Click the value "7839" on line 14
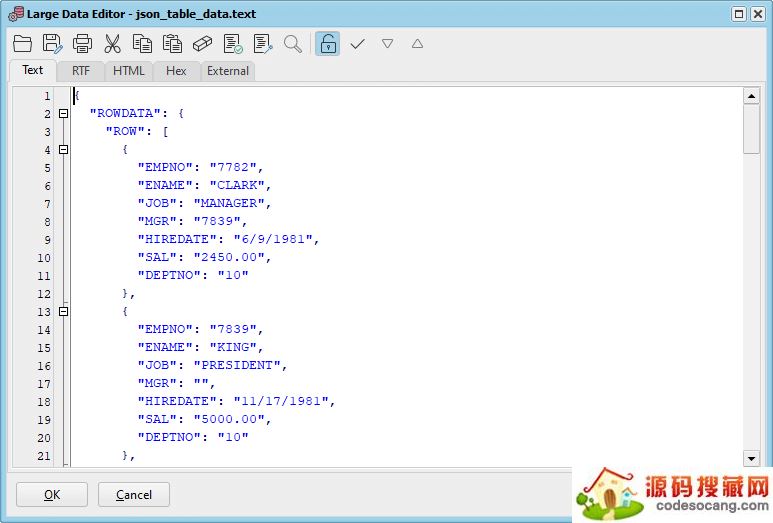Screen dimensions: 773x523 click(x=233, y=329)
